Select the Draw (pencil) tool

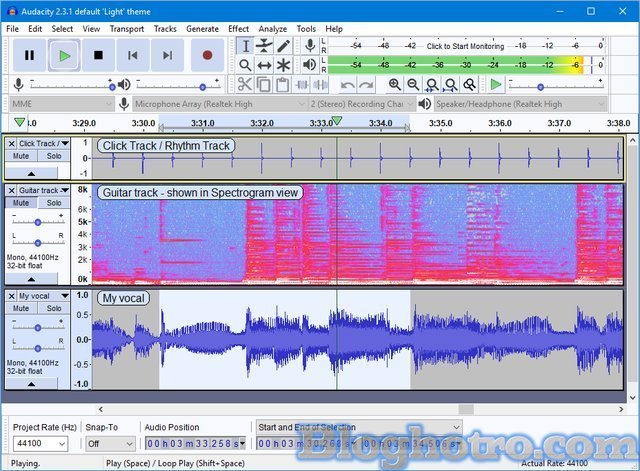point(283,46)
